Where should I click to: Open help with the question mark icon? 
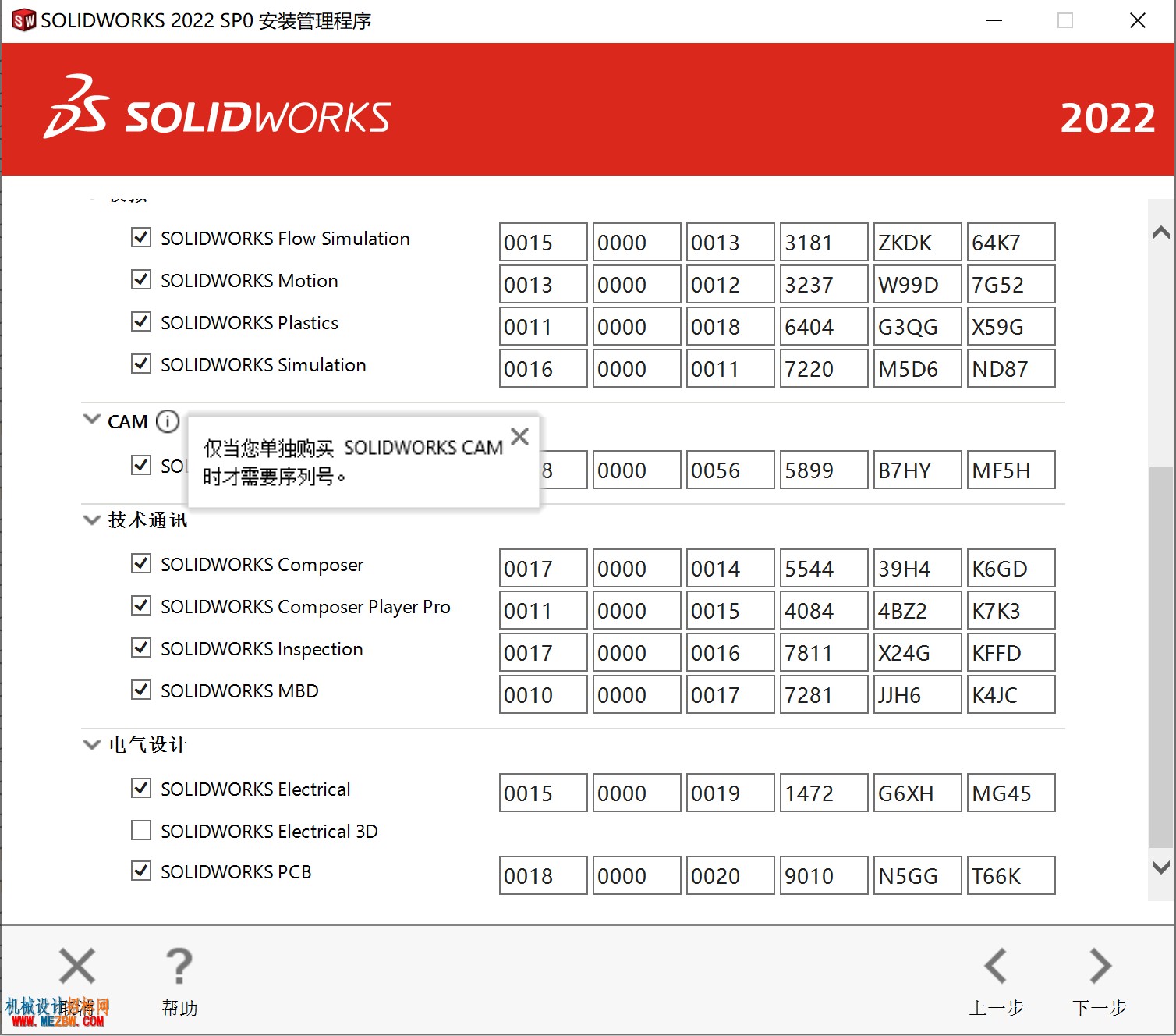click(x=179, y=966)
